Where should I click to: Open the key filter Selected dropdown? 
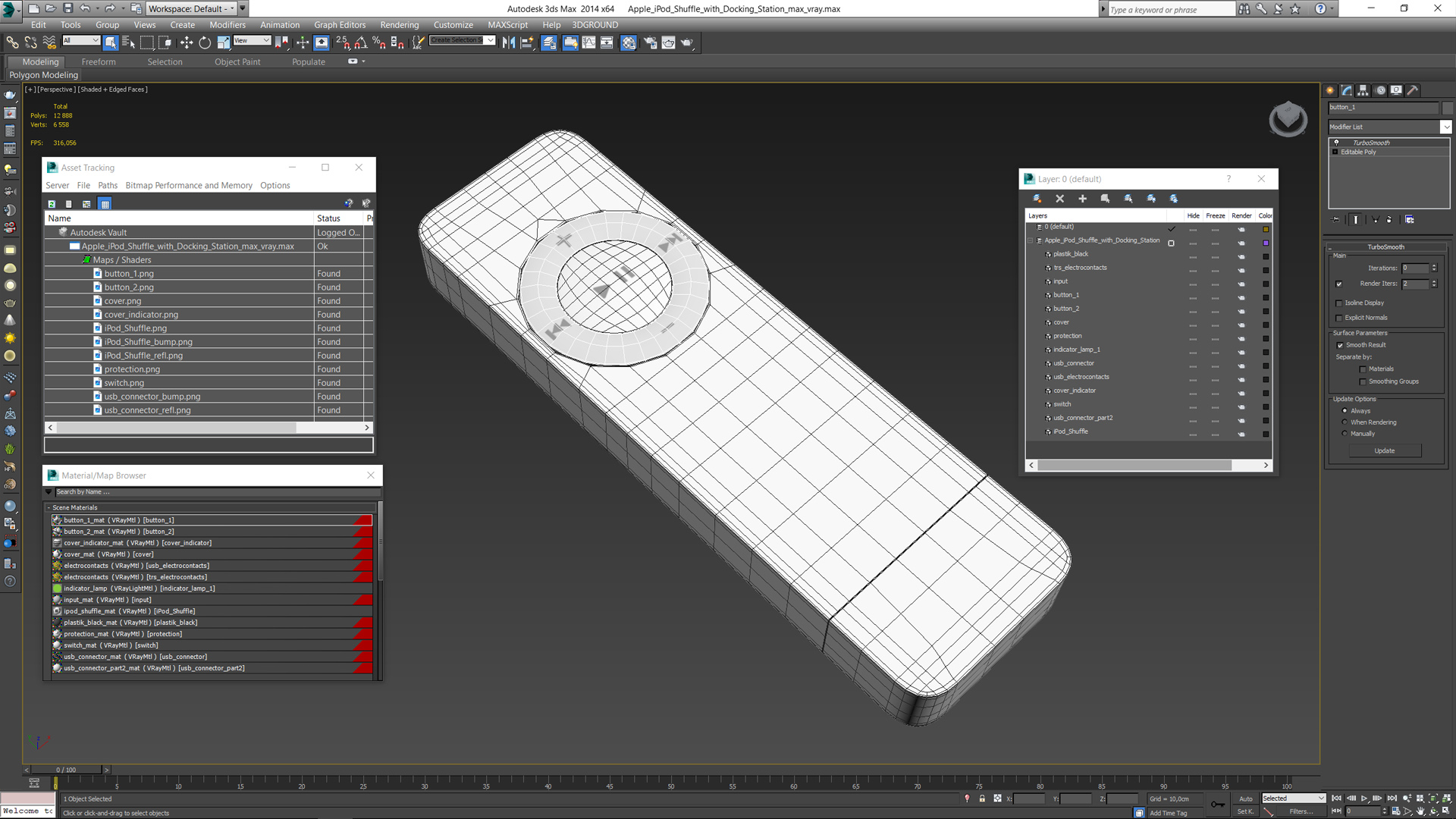pos(1293,799)
